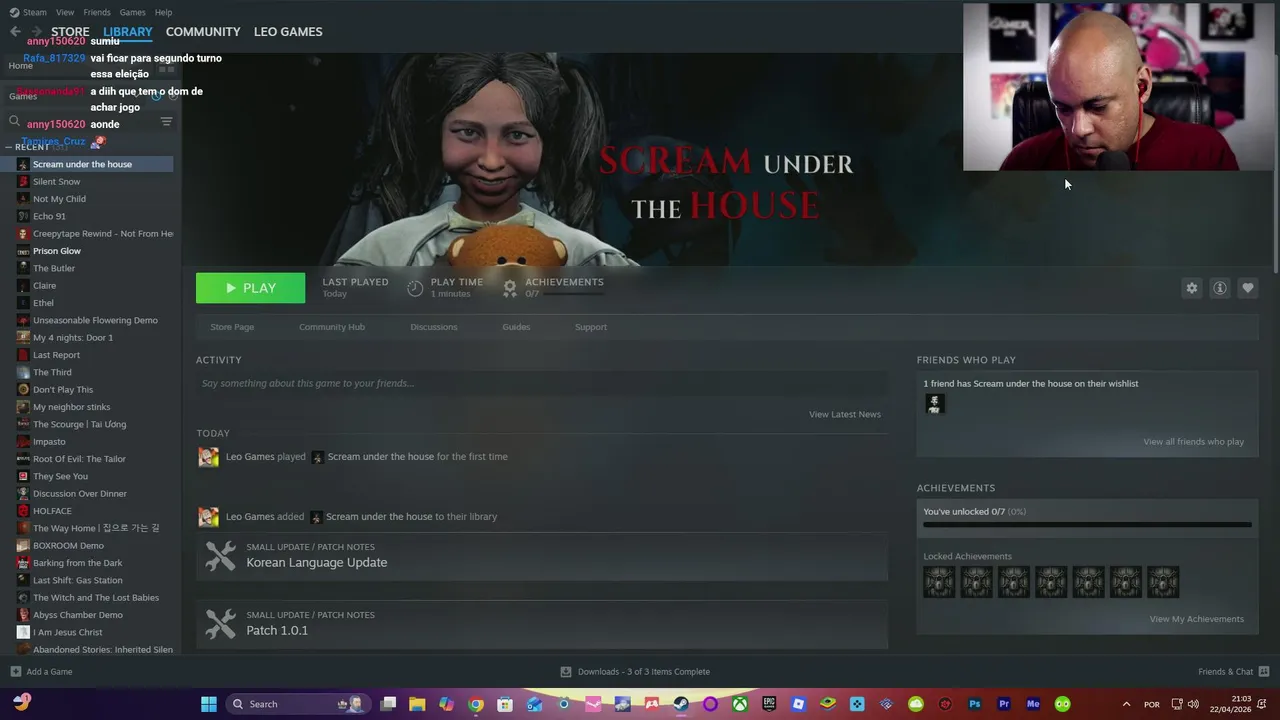Open the Guides link
Image resolution: width=1280 pixels, height=720 pixels.
(x=516, y=327)
